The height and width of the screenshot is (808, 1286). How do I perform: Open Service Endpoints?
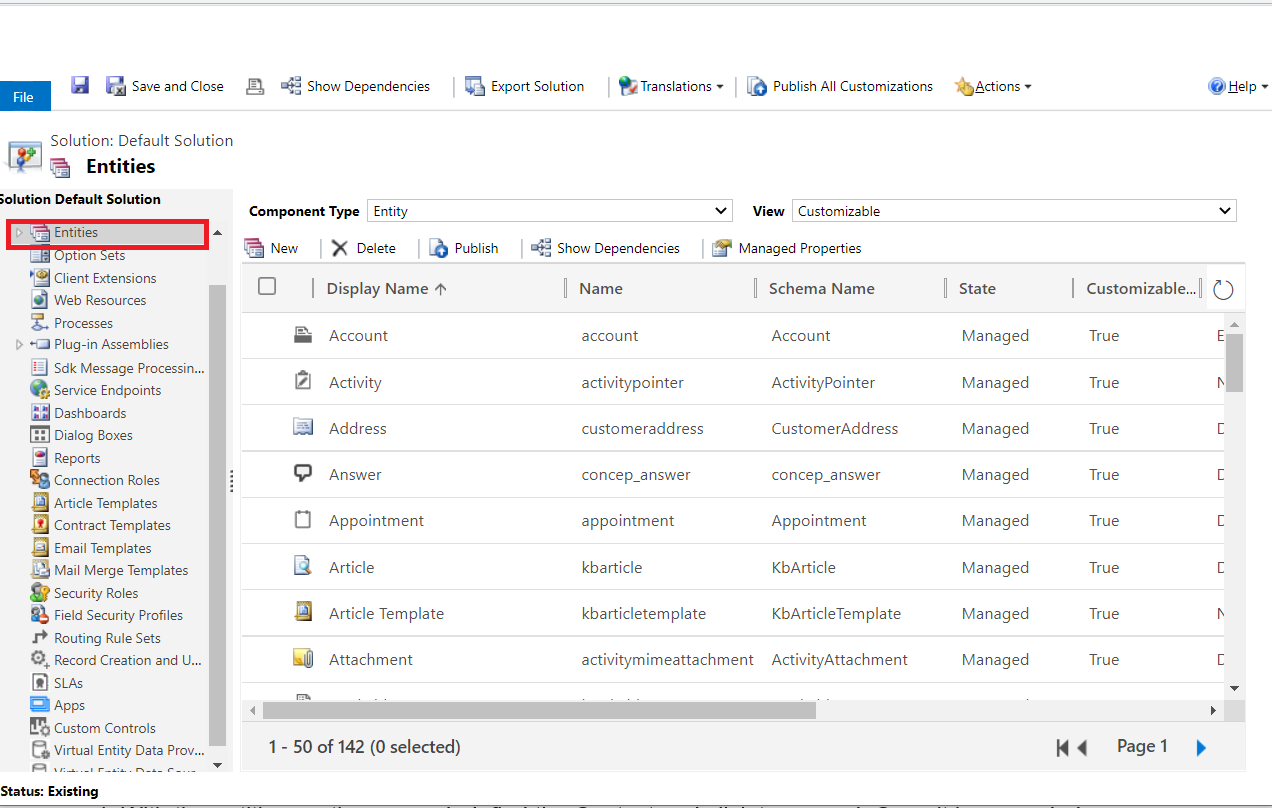coord(107,390)
